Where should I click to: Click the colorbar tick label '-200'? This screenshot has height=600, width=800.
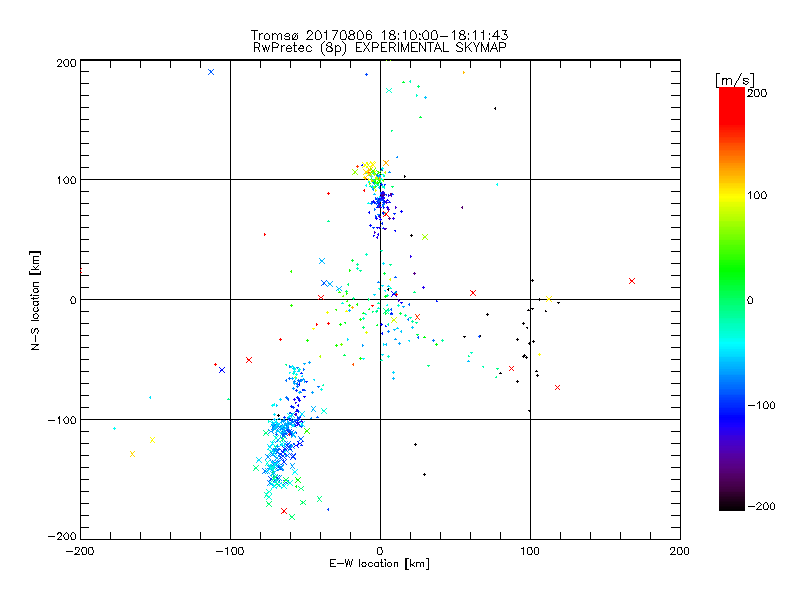coord(761,506)
